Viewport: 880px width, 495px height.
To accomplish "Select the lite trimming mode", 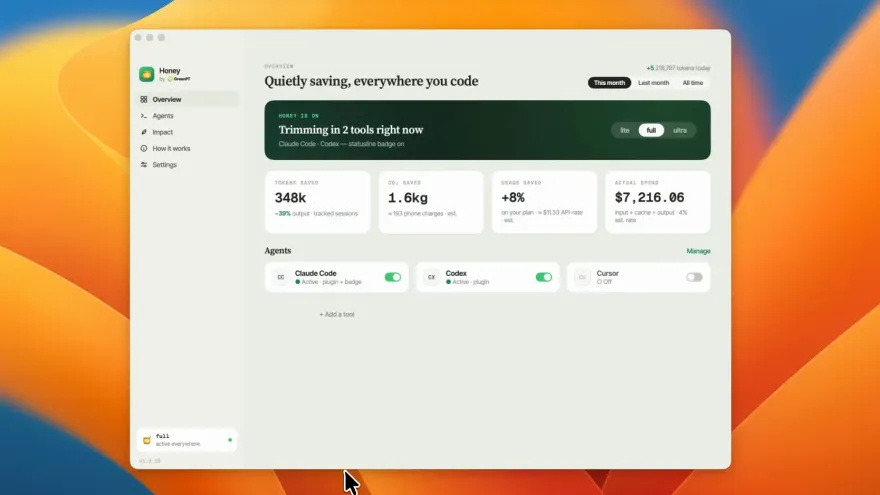I will coord(625,130).
